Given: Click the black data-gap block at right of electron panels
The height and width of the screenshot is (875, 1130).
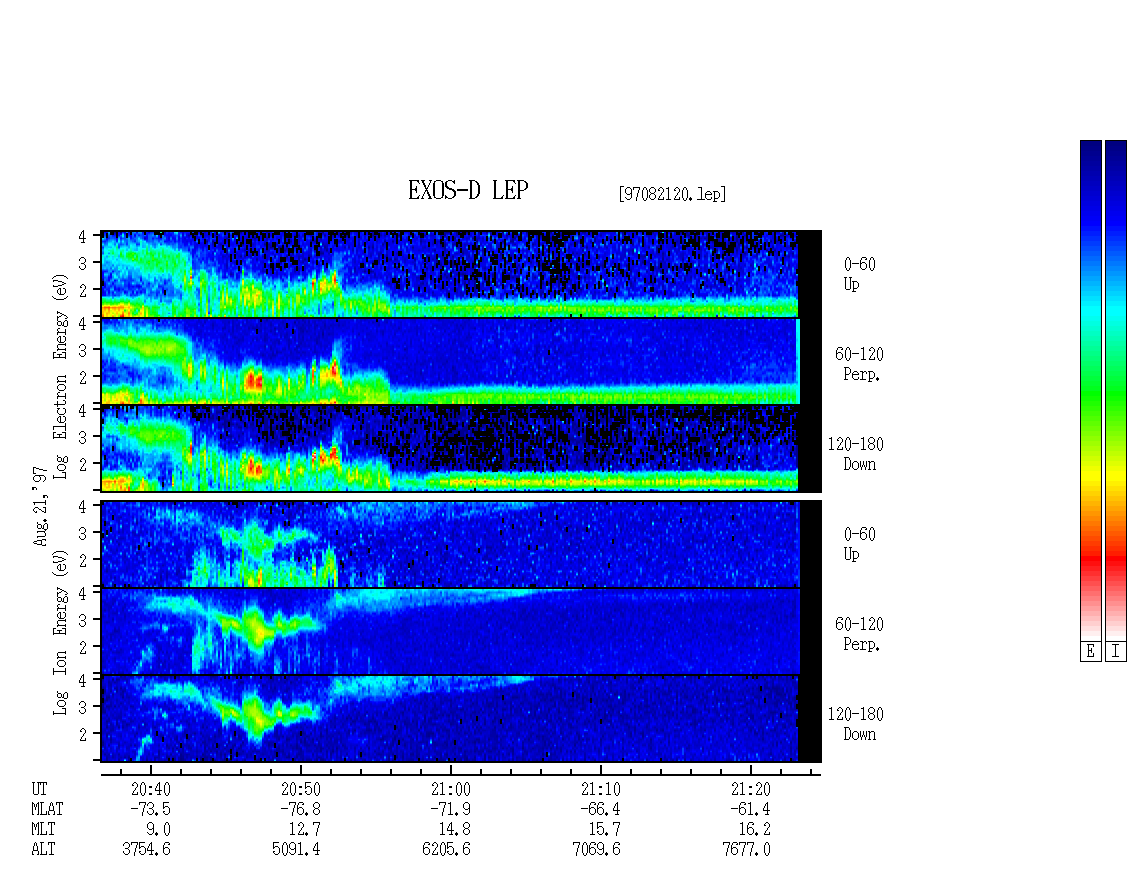Looking at the screenshot, I should coord(810,361).
